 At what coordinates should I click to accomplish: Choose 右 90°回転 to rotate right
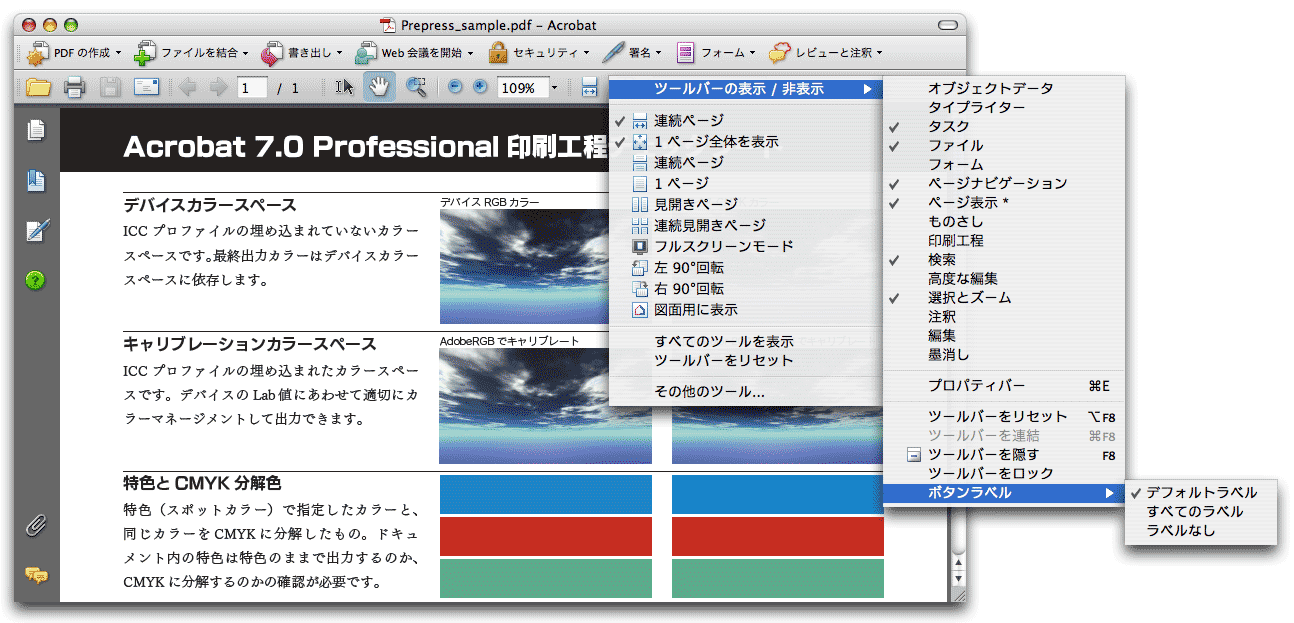click(745, 288)
